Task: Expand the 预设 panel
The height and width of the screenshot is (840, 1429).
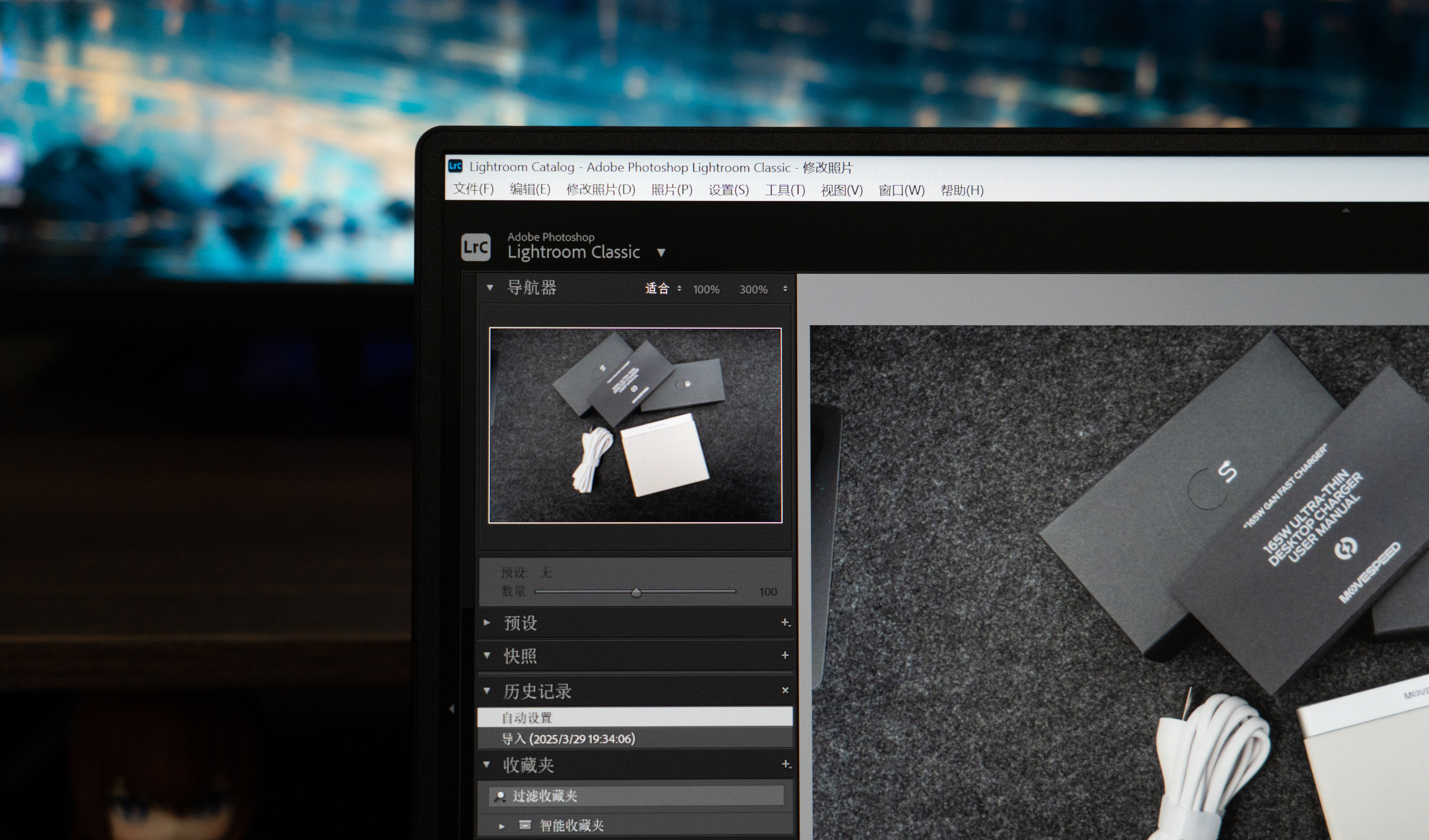Action: coord(487,622)
